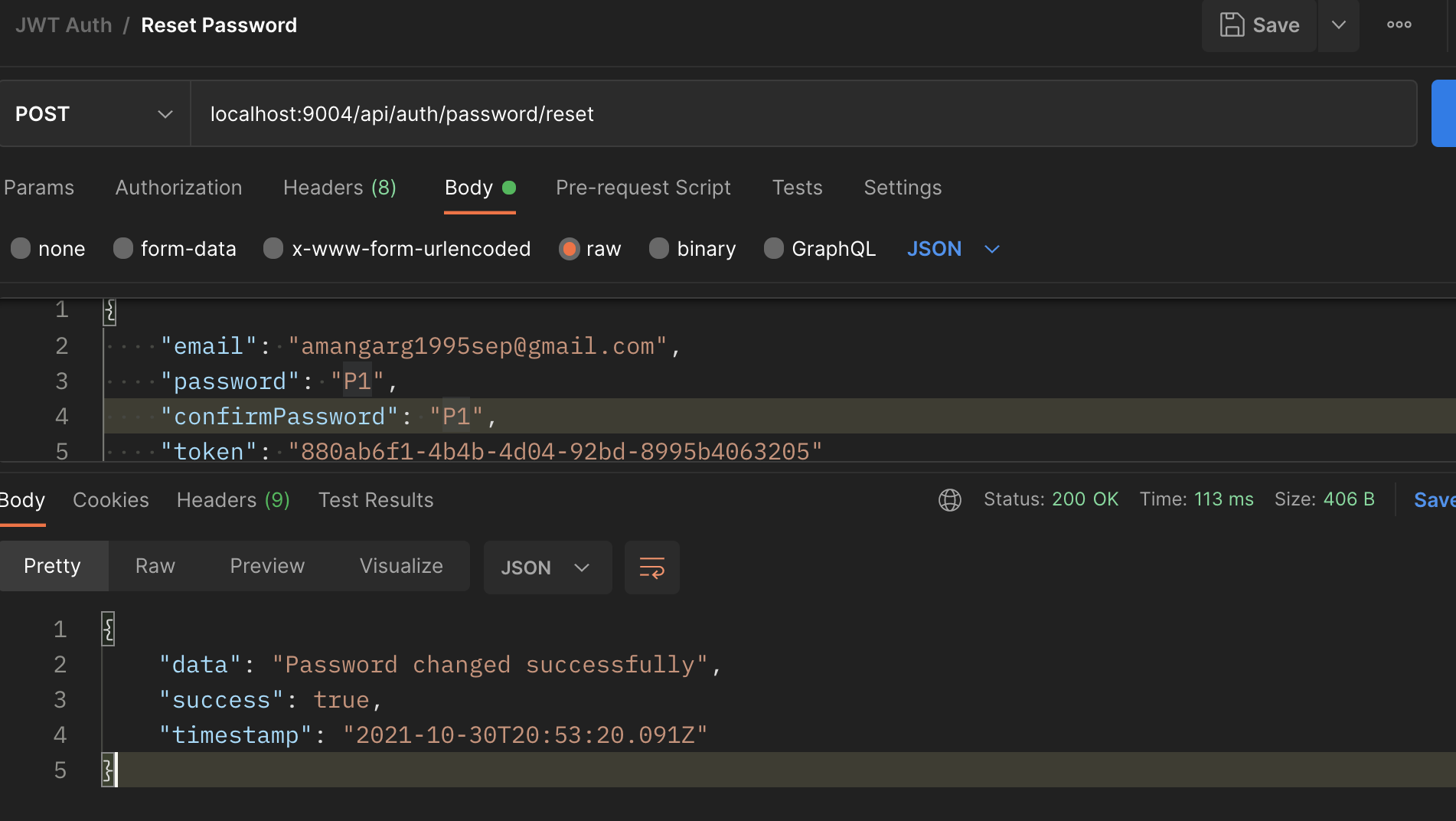Open the POST method dropdown

point(95,114)
